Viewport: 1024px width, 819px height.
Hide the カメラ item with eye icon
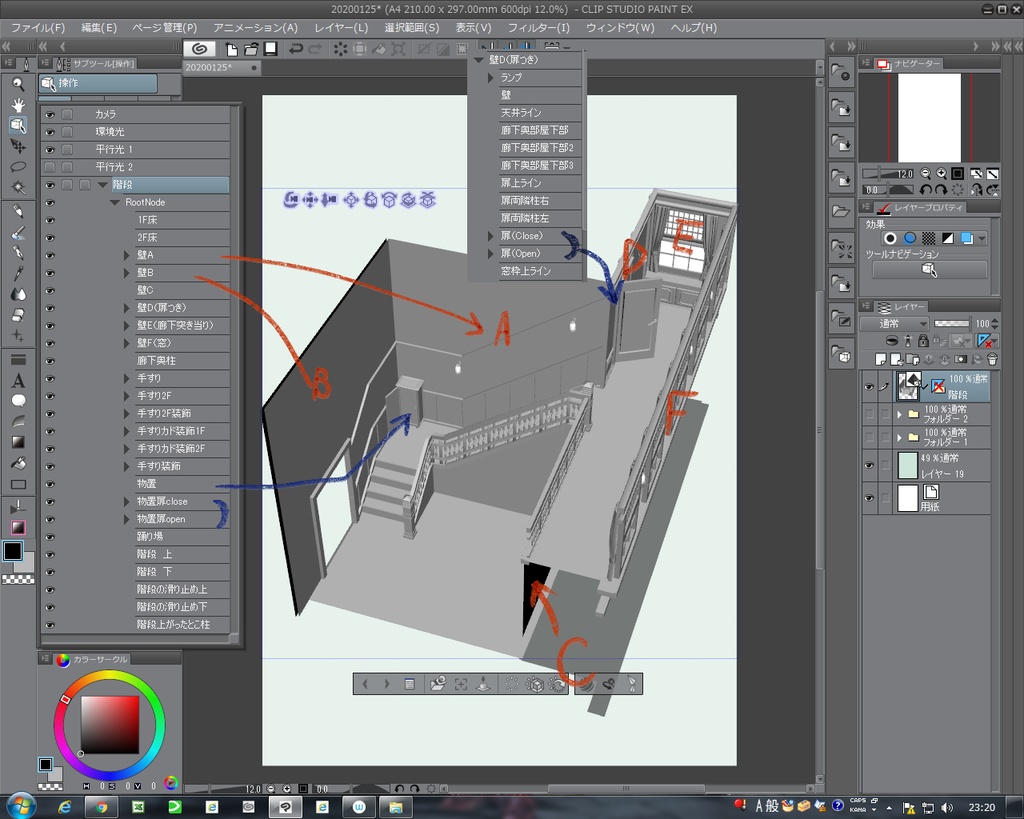click(x=49, y=115)
